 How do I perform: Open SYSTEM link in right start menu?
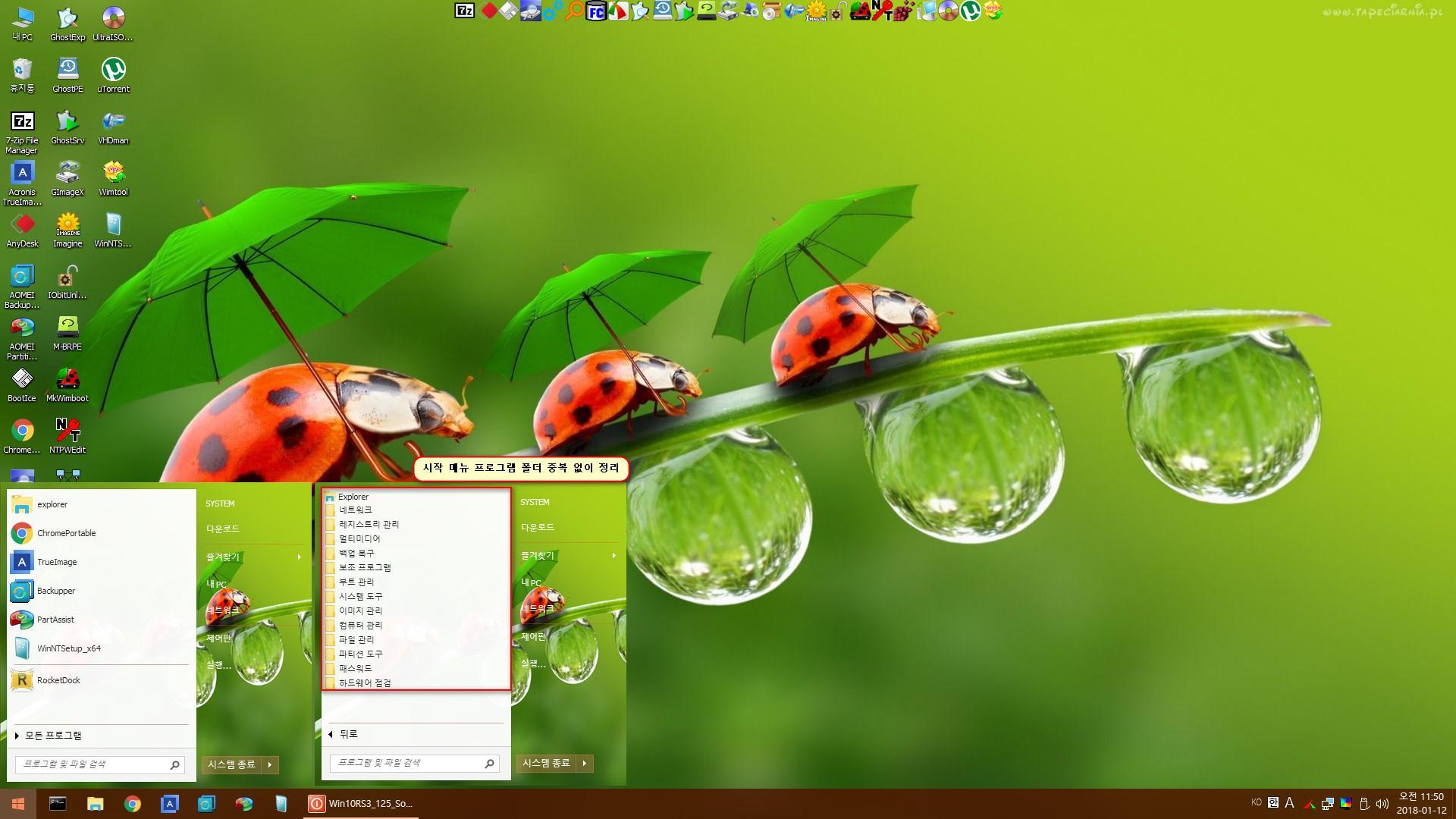pyautogui.click(x=535, y=502)
